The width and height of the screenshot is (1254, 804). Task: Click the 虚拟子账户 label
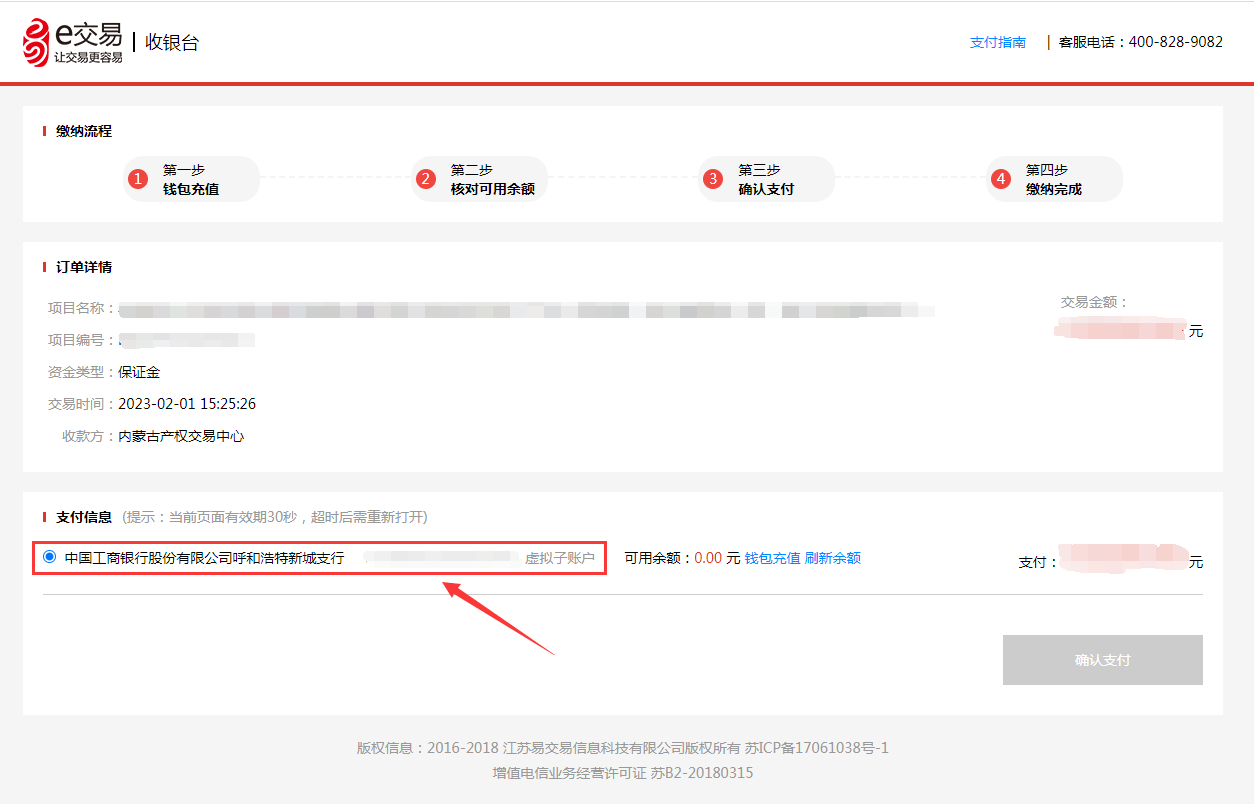point(560,558)
